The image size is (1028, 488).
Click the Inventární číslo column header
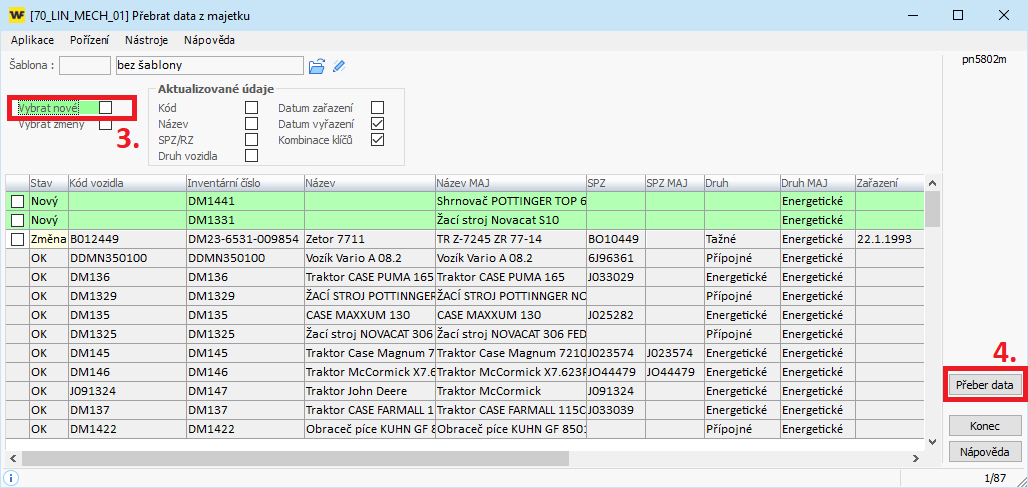(245, 183)
